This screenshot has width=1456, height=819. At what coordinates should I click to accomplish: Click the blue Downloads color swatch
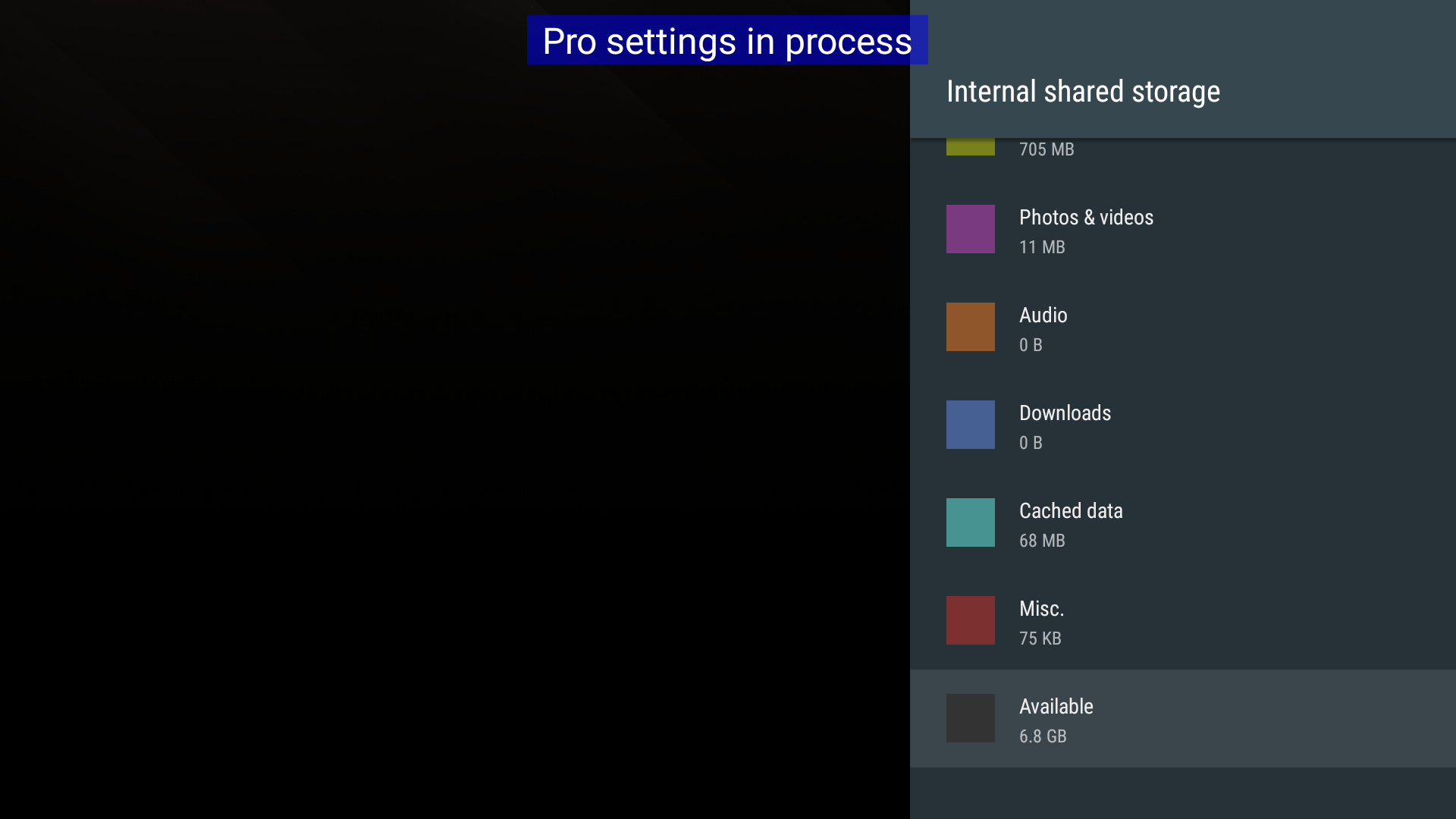point(970,425)
